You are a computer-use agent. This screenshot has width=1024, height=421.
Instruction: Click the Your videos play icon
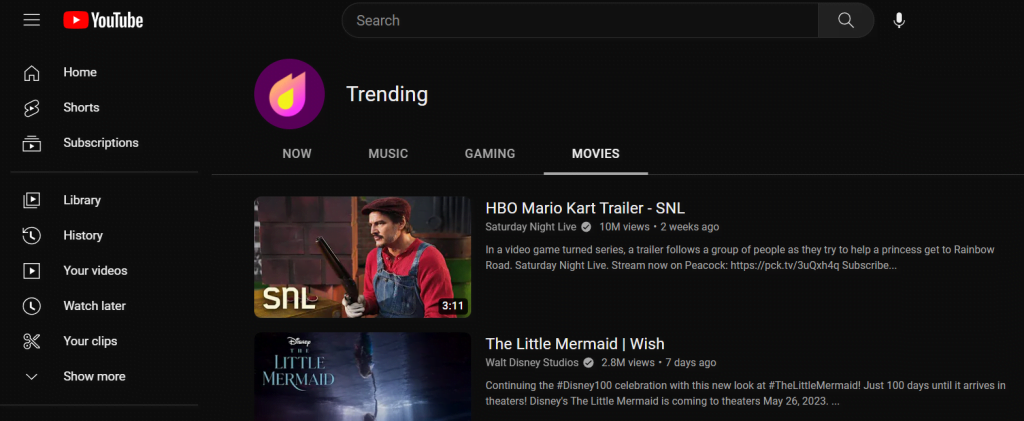click(x=31, y=271)
